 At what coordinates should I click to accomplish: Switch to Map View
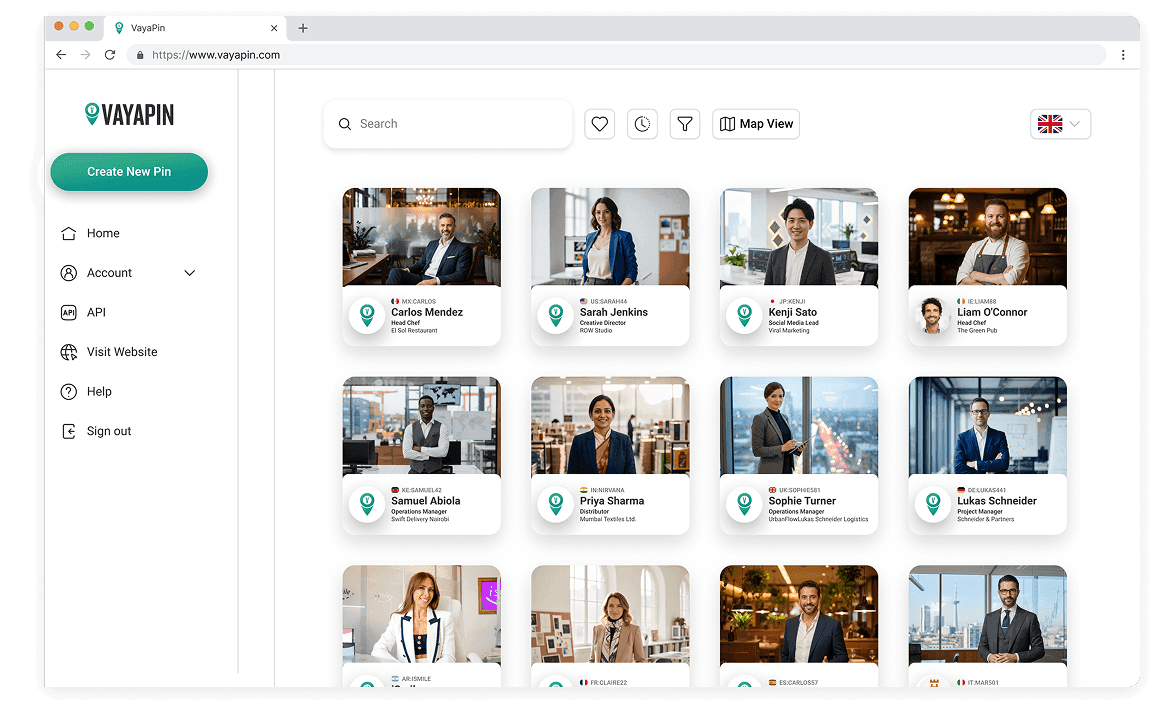pos(756,123)
